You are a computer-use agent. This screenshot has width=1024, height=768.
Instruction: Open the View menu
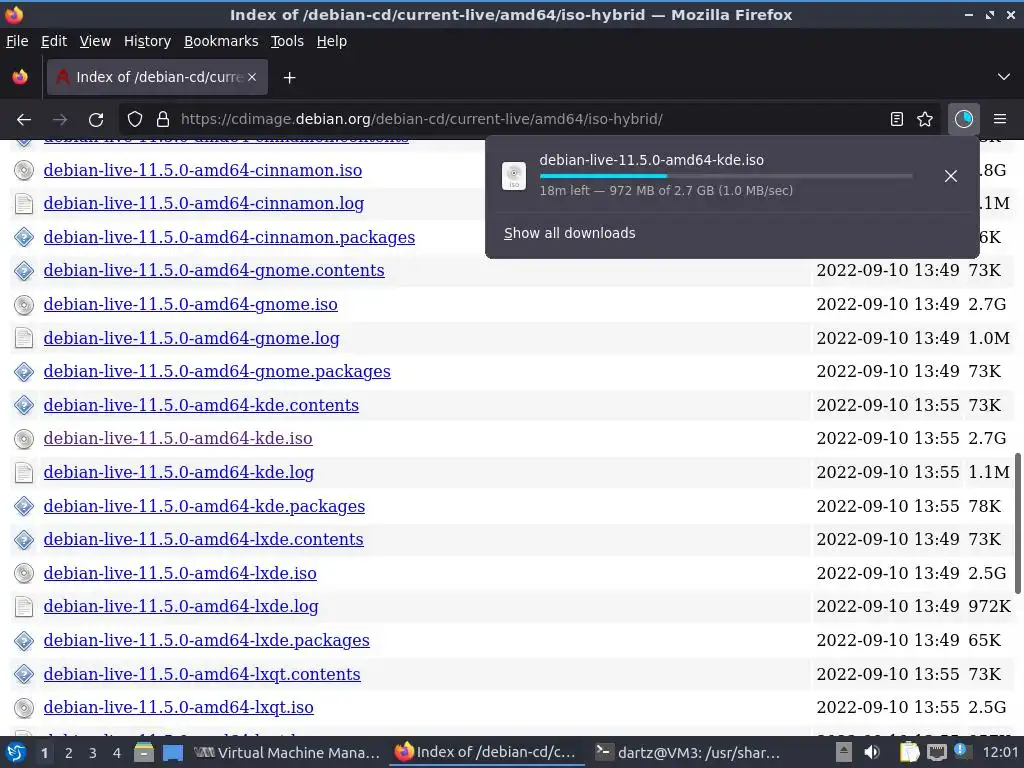click(95, 41)
